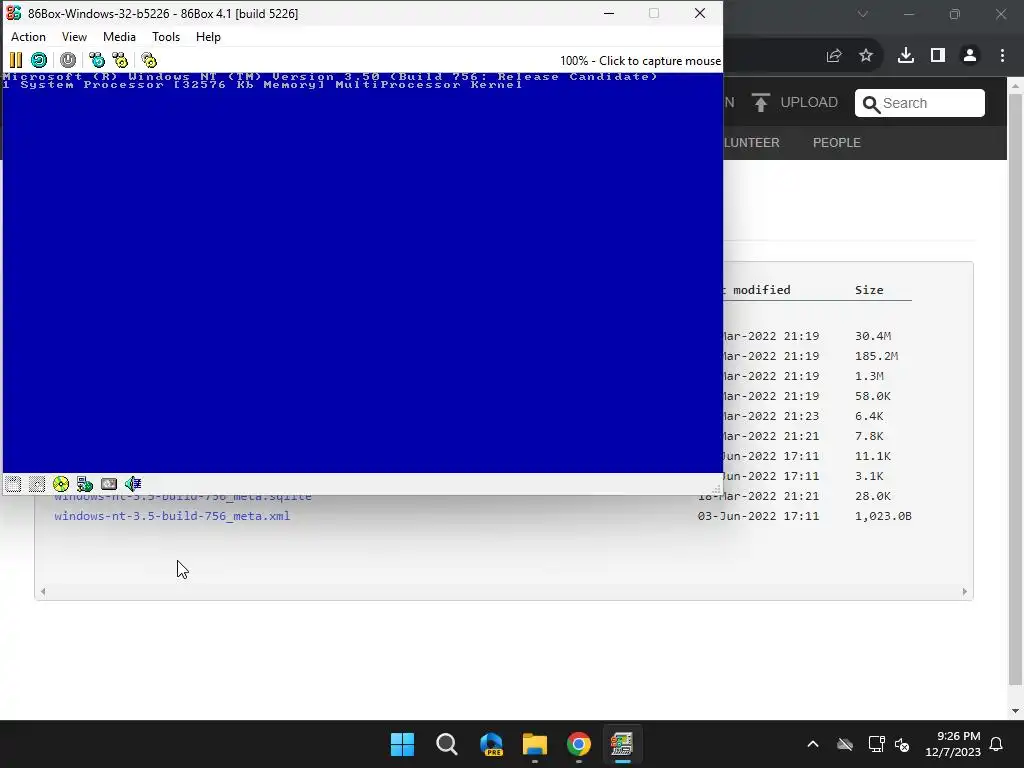
Task: Open the View menu in 86Box
Action: click(x=74, y=37)
